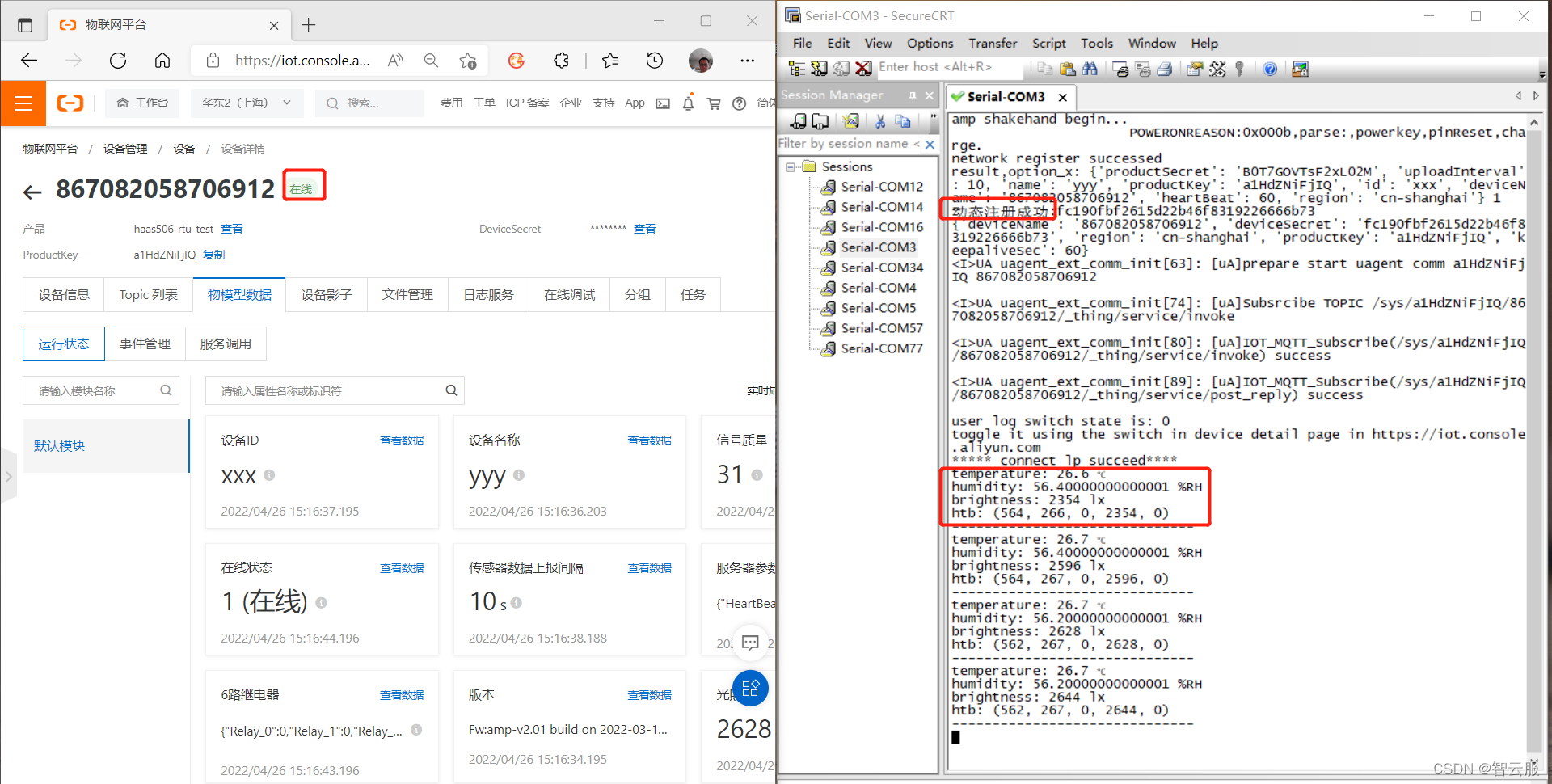The image size is (1552, 784).
Task: Click the Paste clipboard icon in SecureCRT toolbar
Action: pyautogui.click(x=1067, y=69)
